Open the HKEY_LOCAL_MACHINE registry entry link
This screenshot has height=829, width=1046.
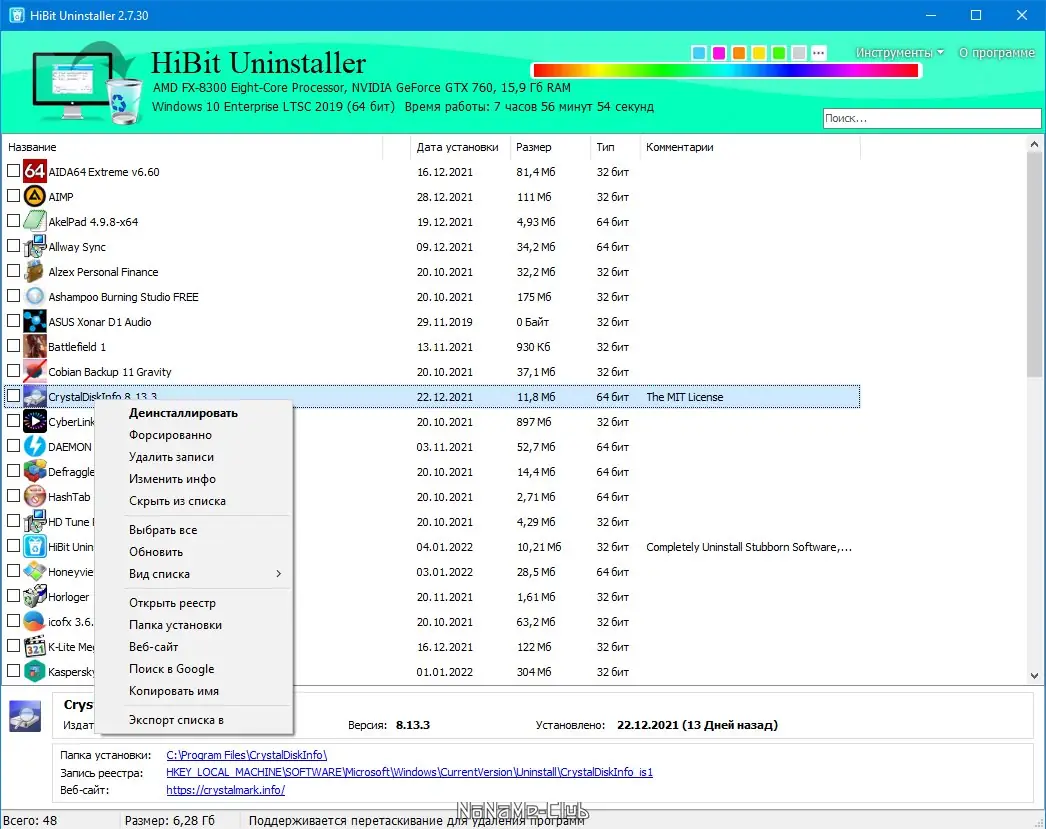[409, 772]
